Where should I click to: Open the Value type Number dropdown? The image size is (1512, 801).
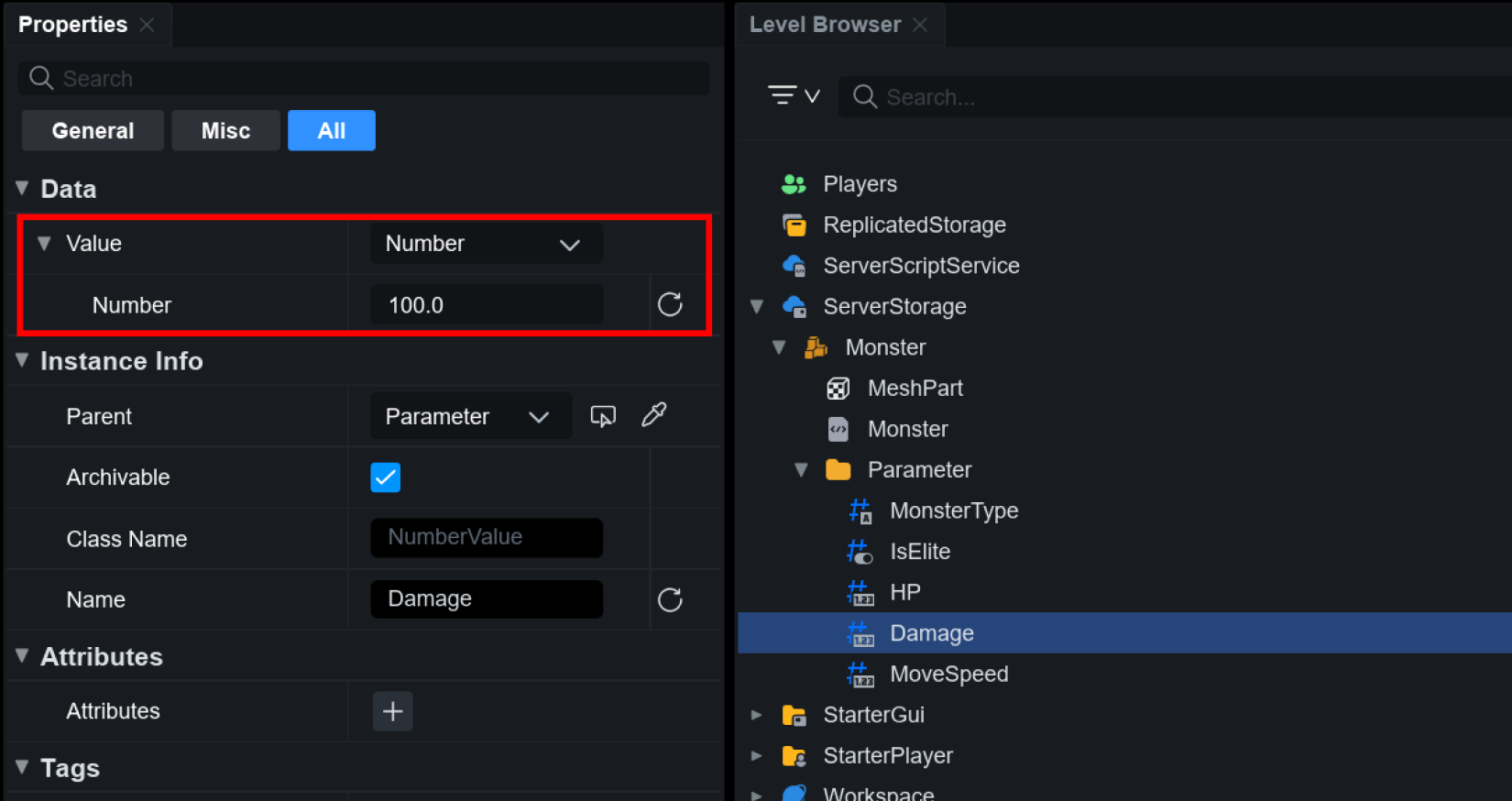[x=486, y=244]
